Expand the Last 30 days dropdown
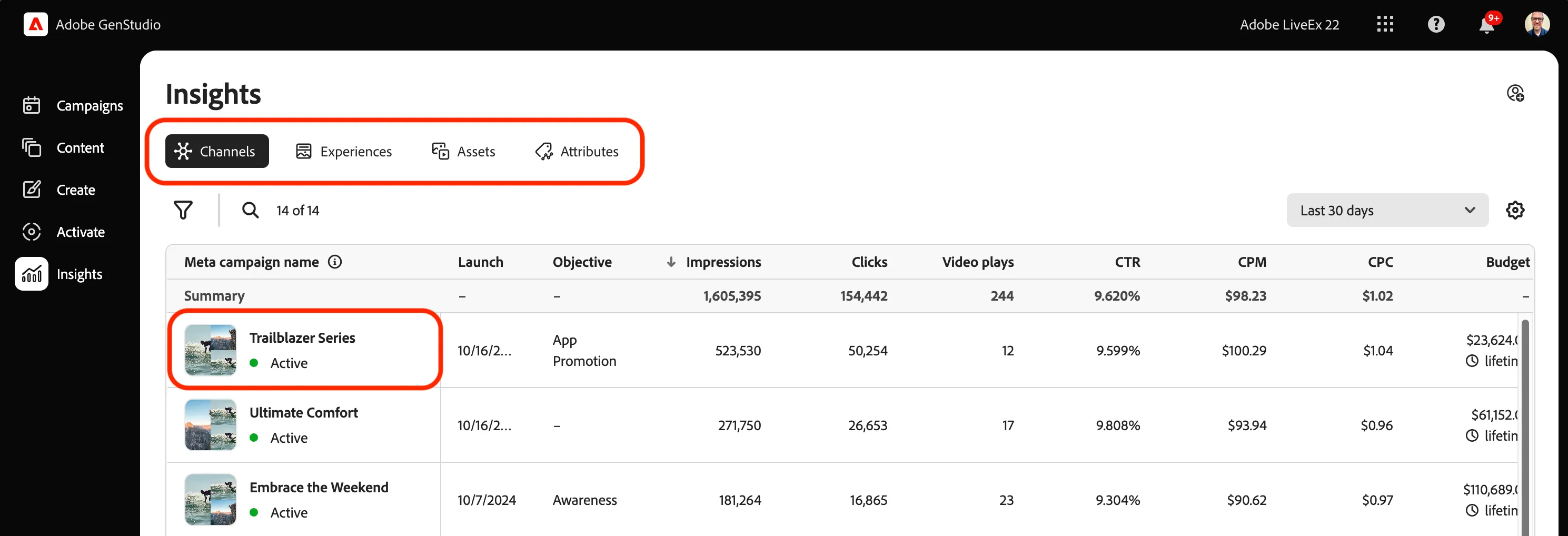1568x536 pixels. 1387,210
